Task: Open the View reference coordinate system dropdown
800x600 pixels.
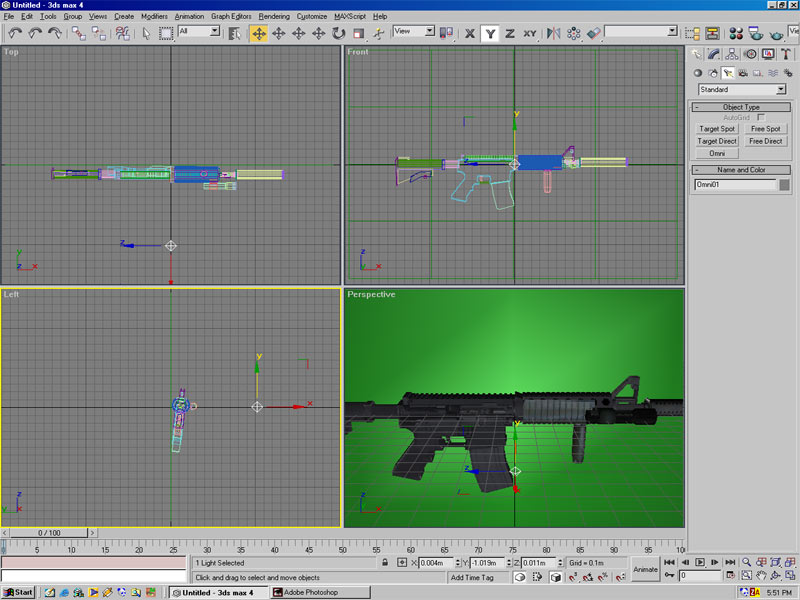Action: (x=414, y=32)
